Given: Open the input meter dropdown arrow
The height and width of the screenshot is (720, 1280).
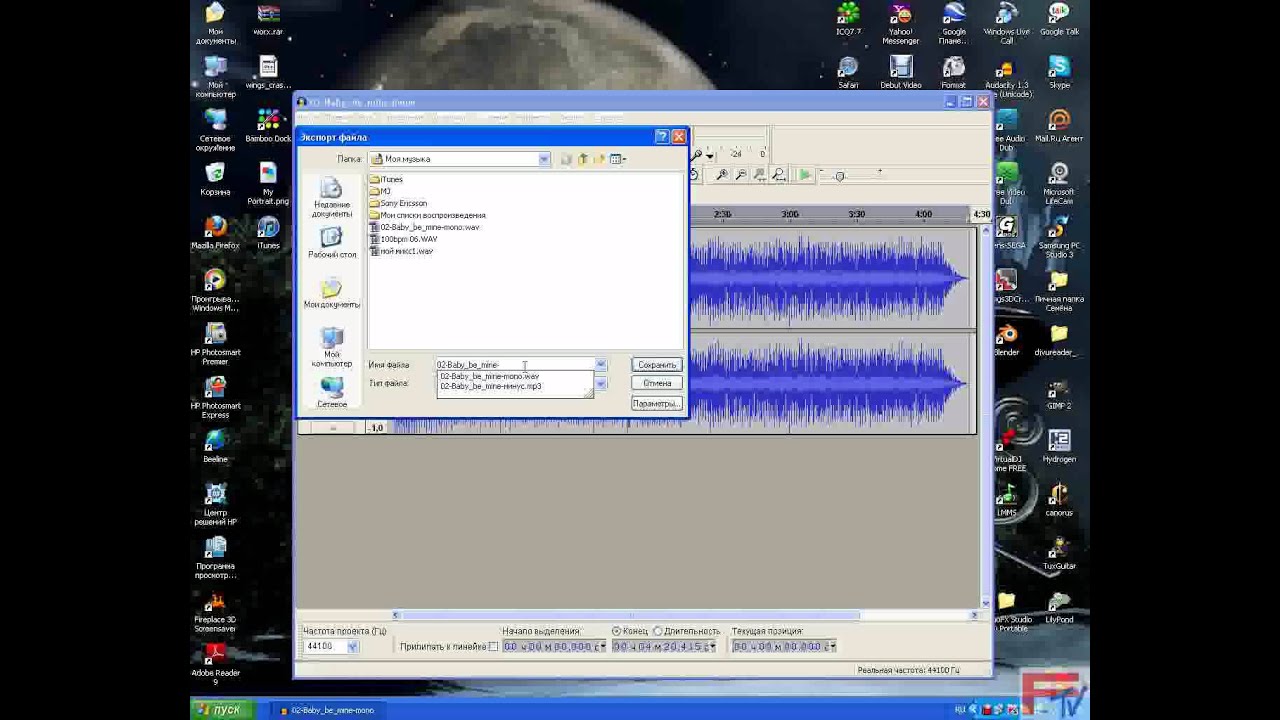Looking at the screenshot, I should click(x=710, y=155).
